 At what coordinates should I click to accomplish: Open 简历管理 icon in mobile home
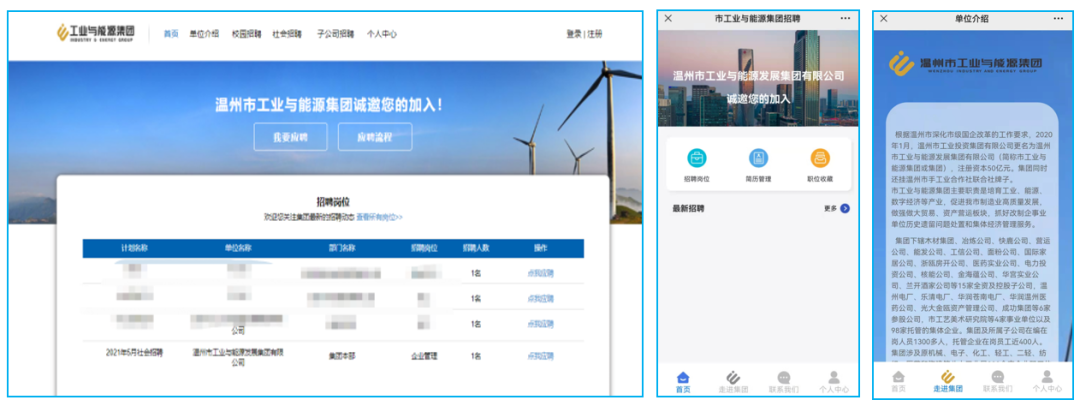(758, 158)
